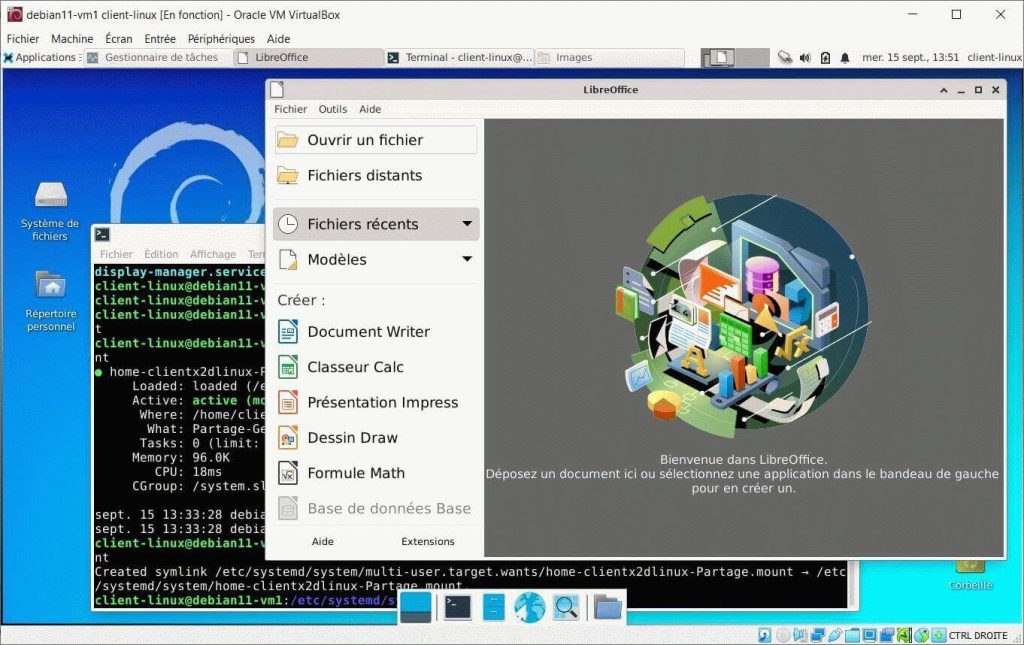
Task: Open VirtualBox Fichier menu
Action: pos(23,39)
